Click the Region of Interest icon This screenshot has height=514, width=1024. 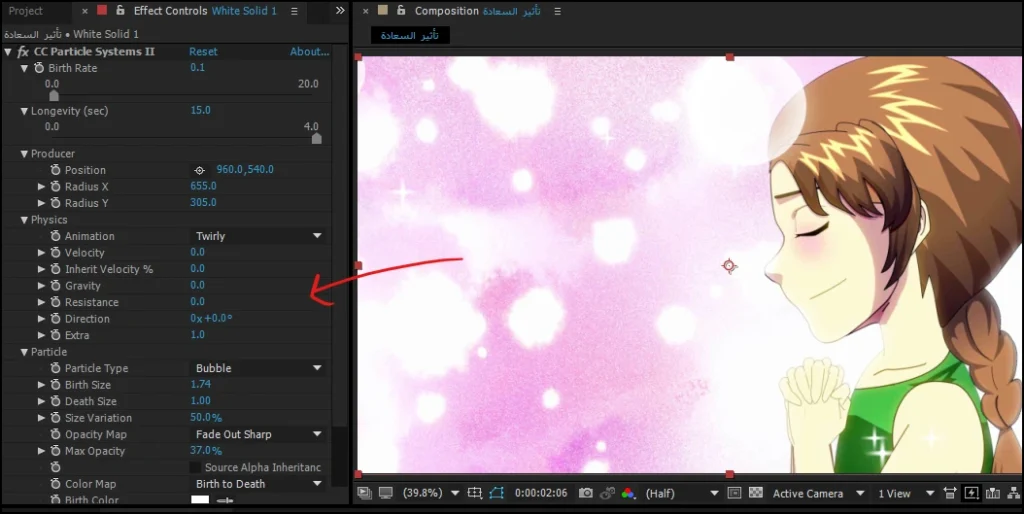tap(734, 493)
